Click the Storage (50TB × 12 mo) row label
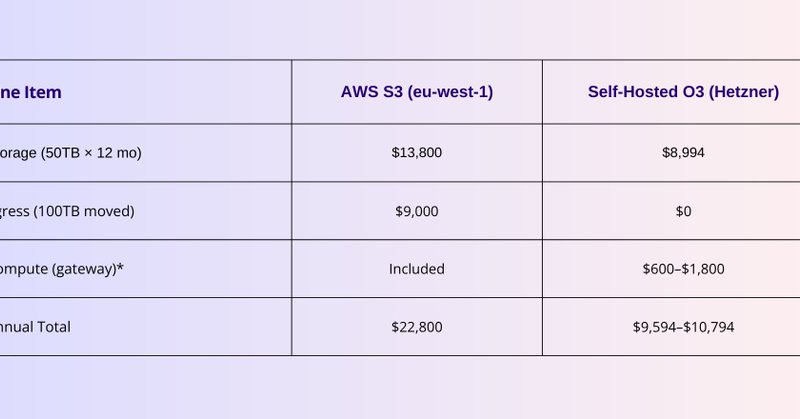The width and height of the screenshot is (800, 419). click(70, 153)
